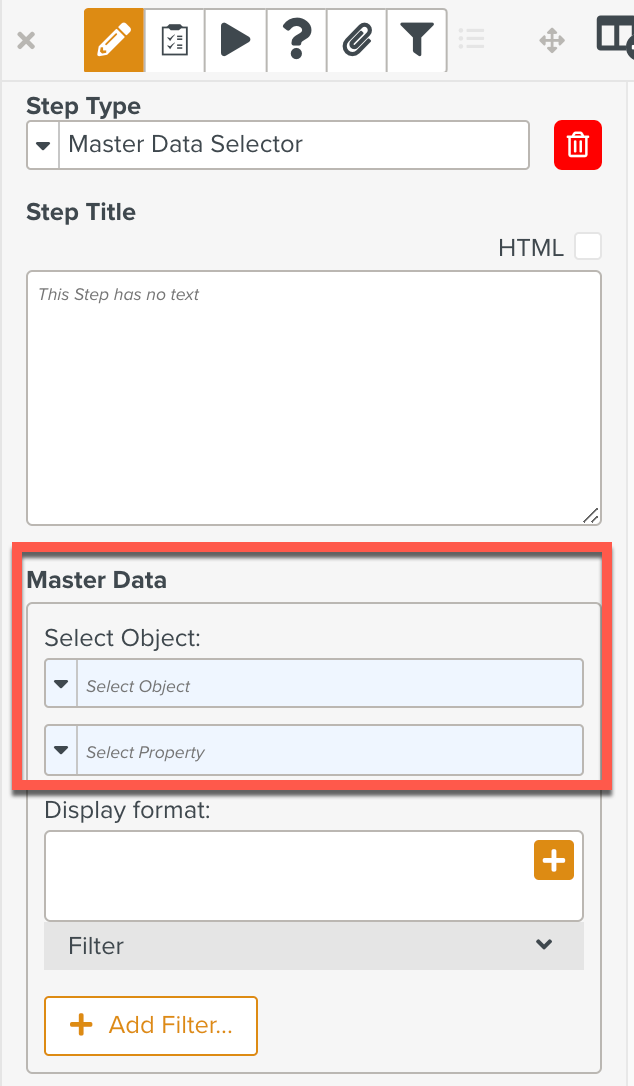Click the paperclip attachment icon
The height and width of the screenshot is (1086, 634).
point(356,41)
